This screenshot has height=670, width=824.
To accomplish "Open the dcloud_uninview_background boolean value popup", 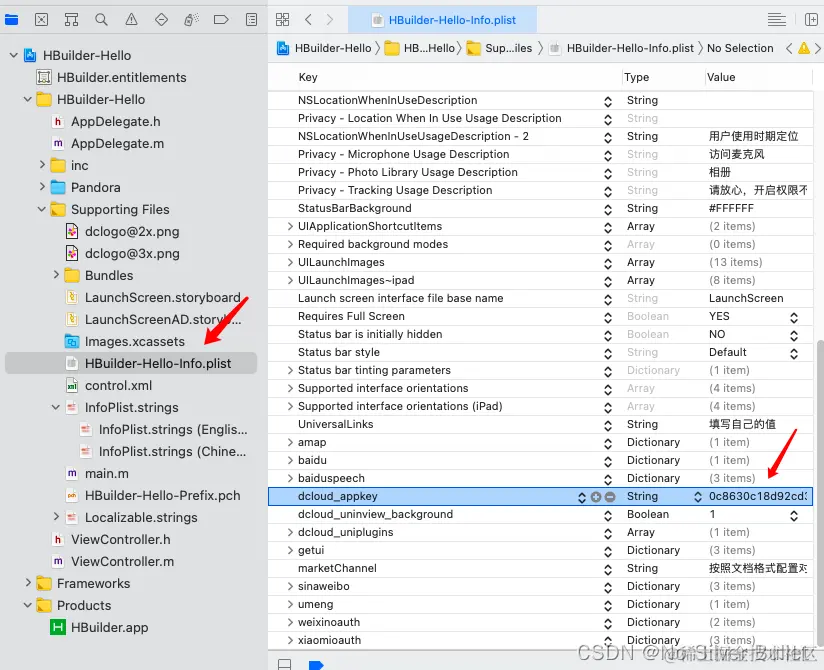I will click(794, 515).
